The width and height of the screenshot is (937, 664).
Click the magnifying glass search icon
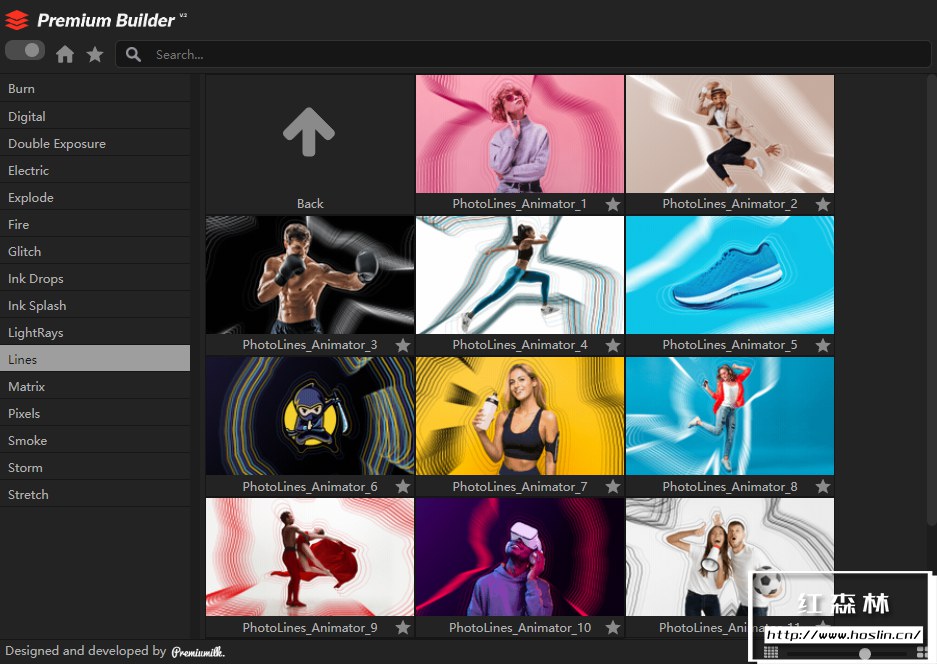coord(133,54)
